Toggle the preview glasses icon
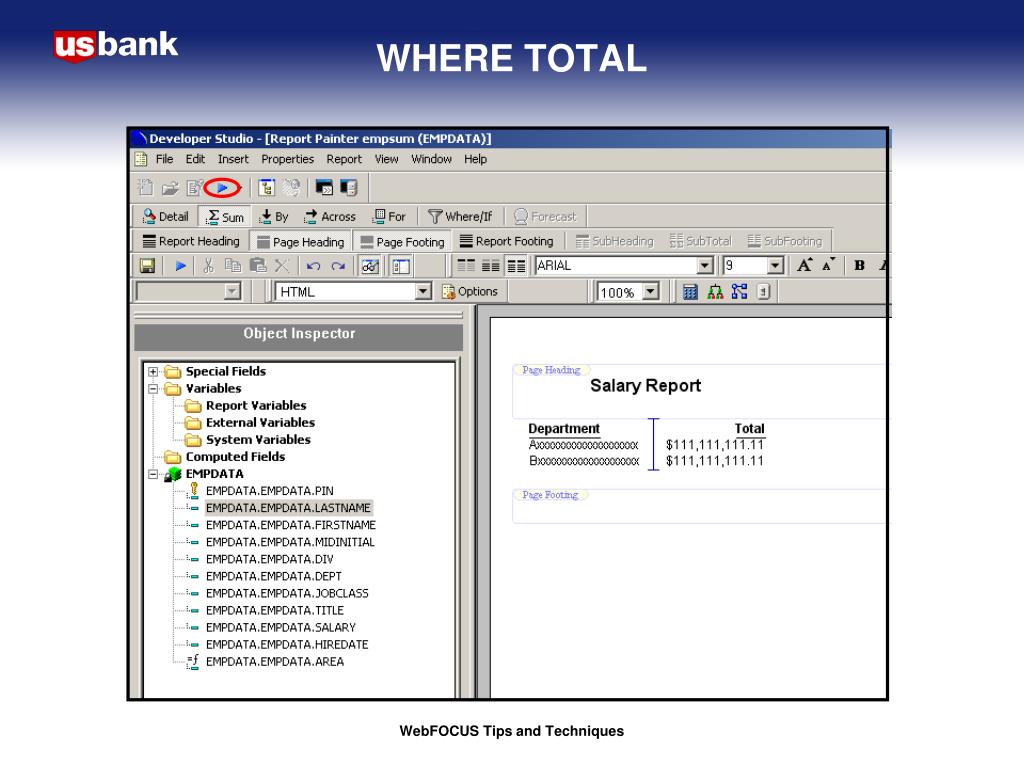The image size is (1024, 768). coord(370,266)
